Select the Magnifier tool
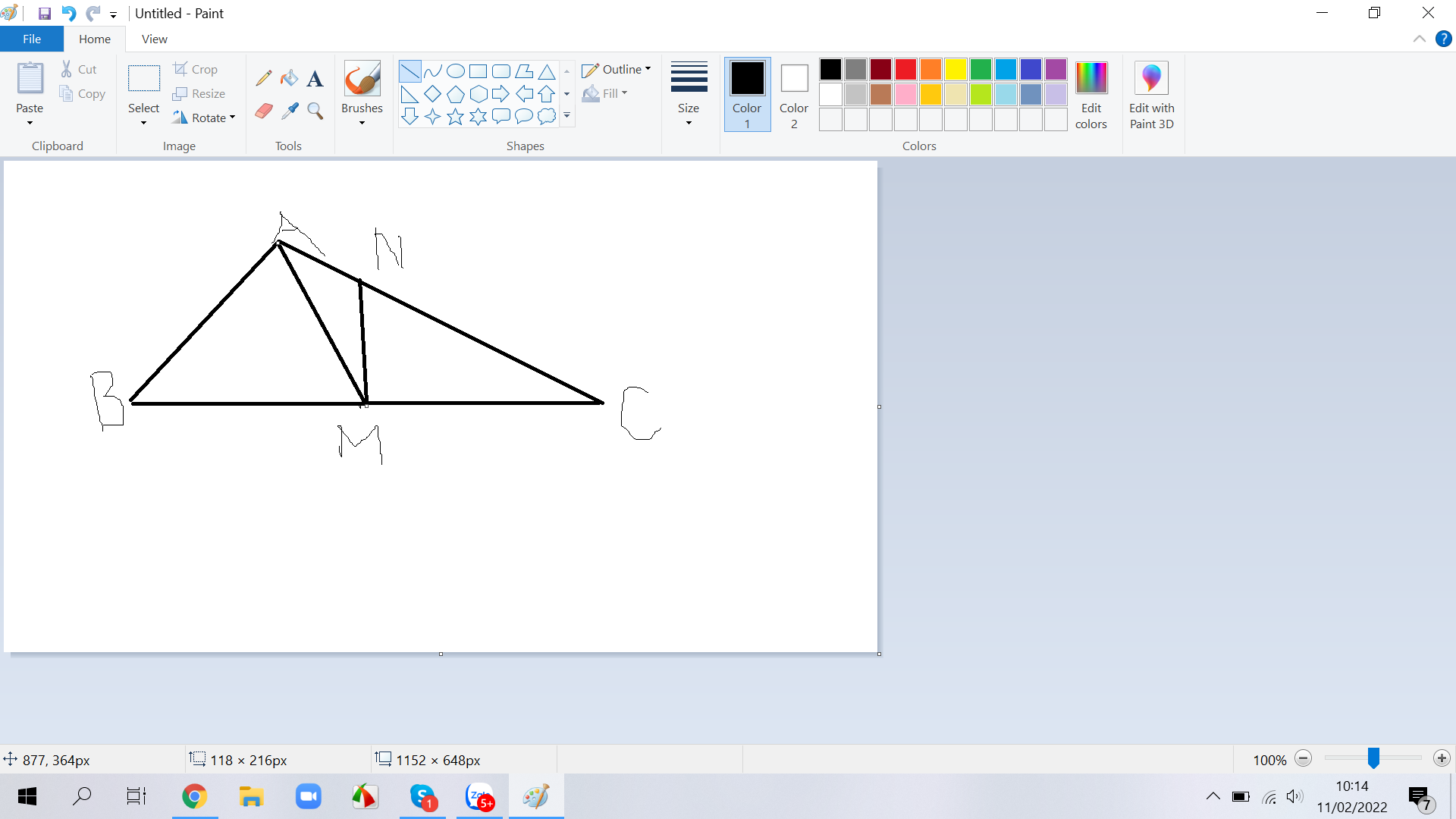The width and height of the screenshot is (1456, 819). tap(315, 111)
